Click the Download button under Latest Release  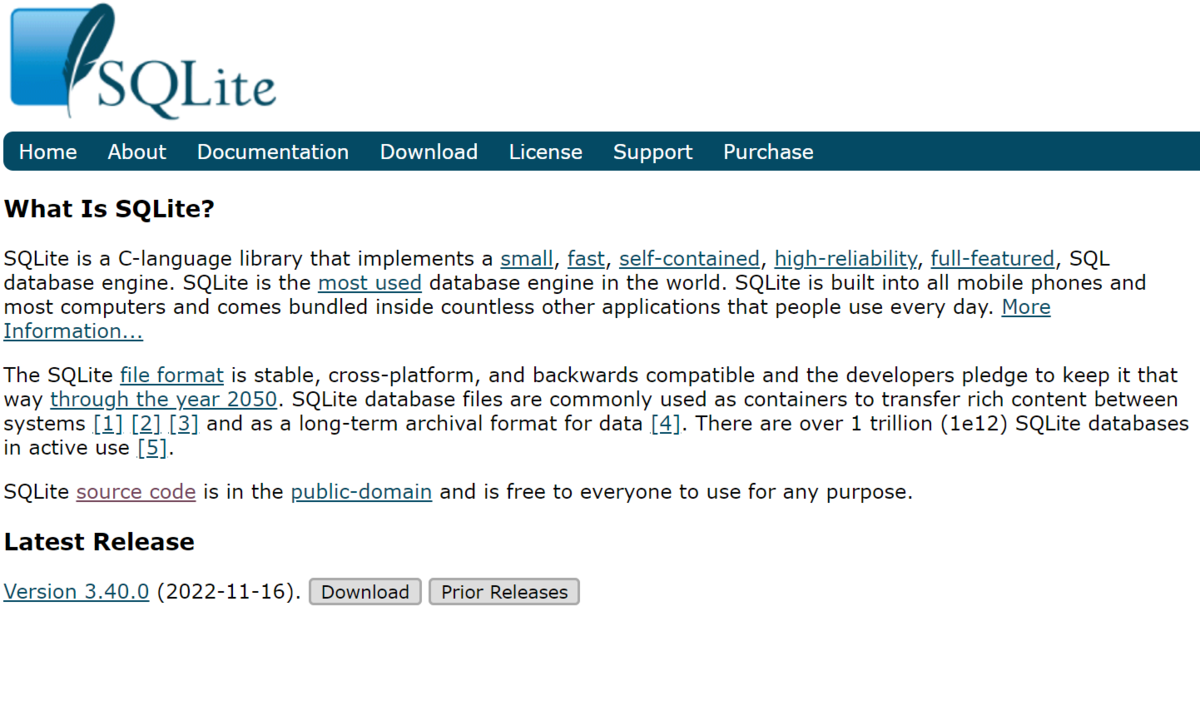365,592
